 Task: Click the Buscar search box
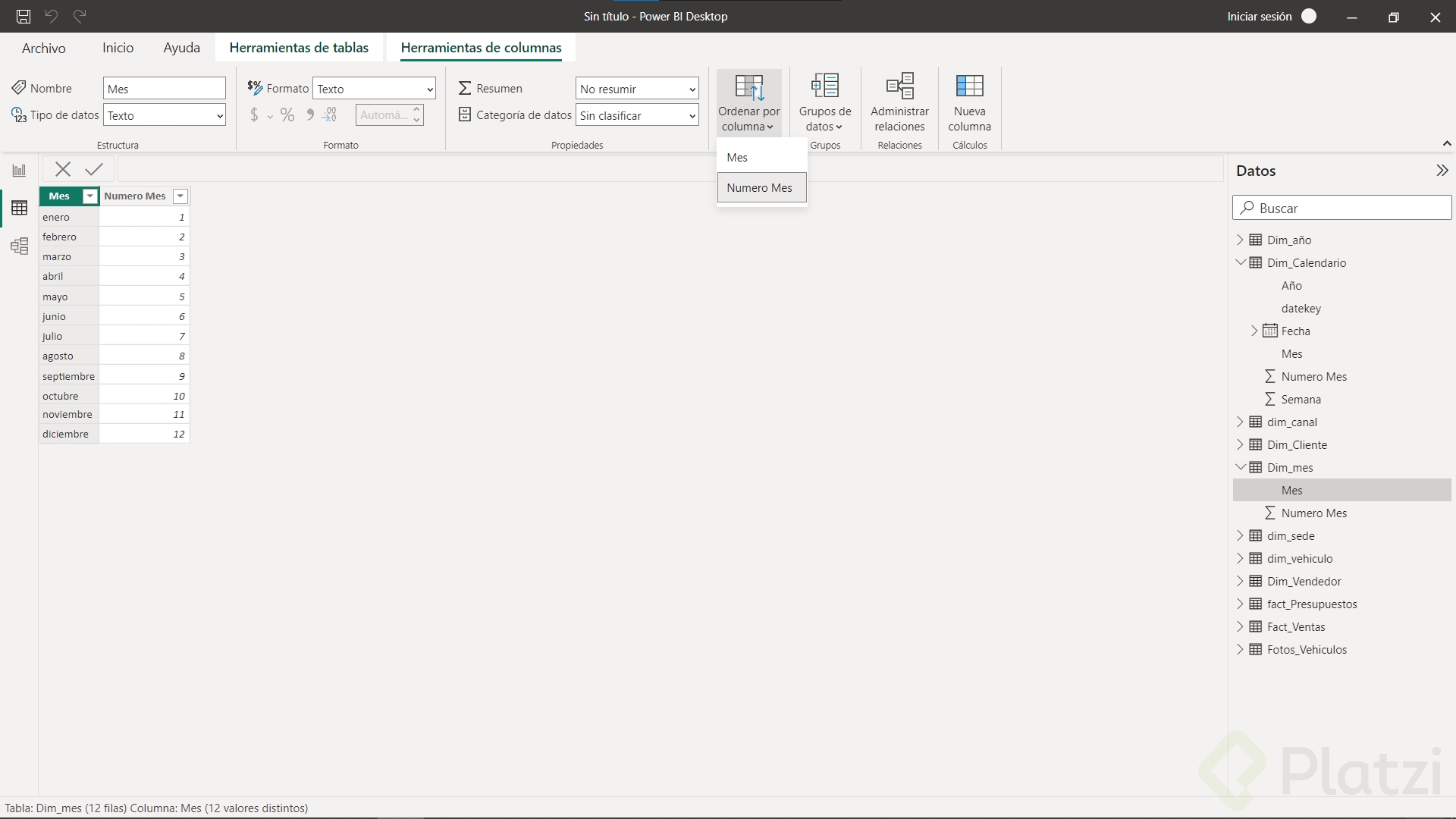pos(1342,208)
